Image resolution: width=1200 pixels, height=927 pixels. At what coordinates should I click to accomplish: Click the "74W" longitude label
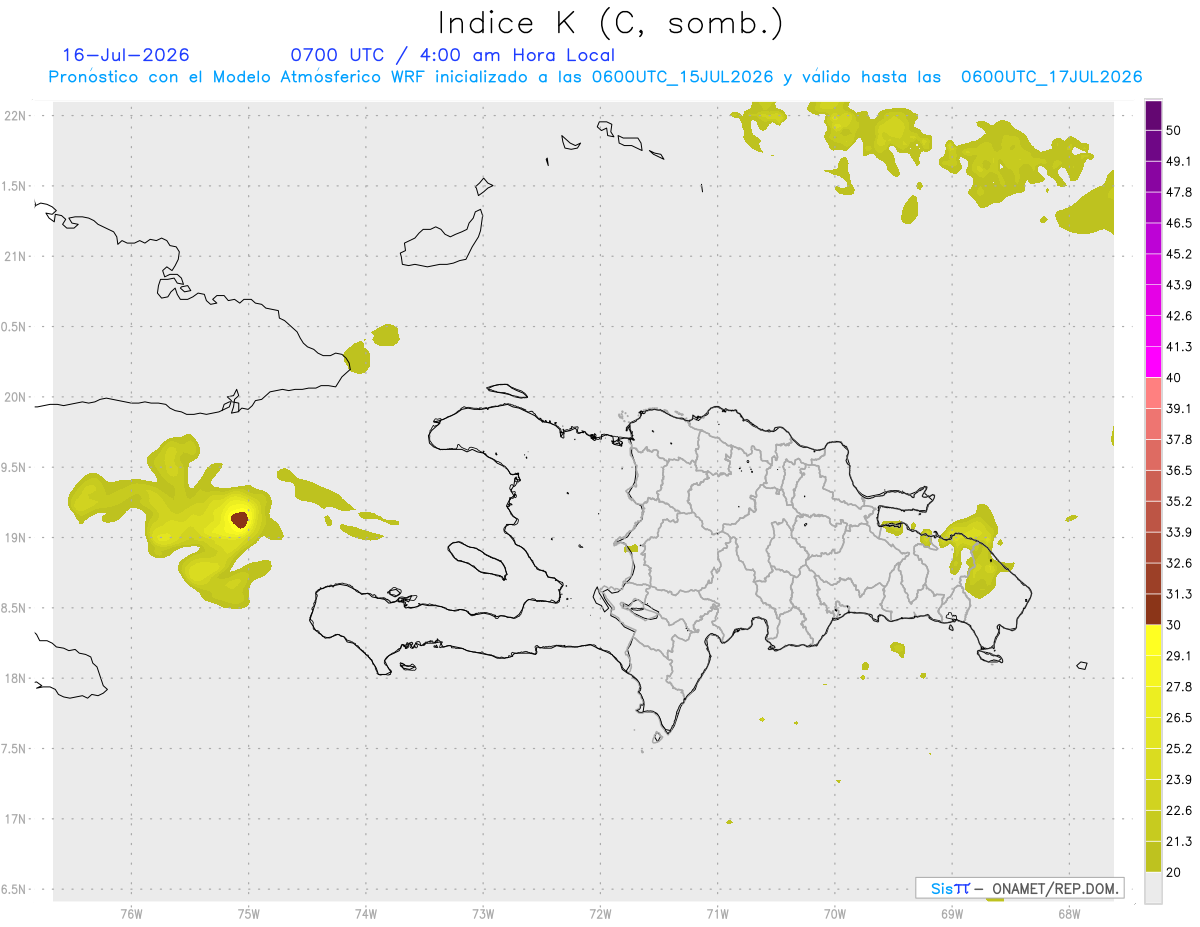(x=366, y=913)
